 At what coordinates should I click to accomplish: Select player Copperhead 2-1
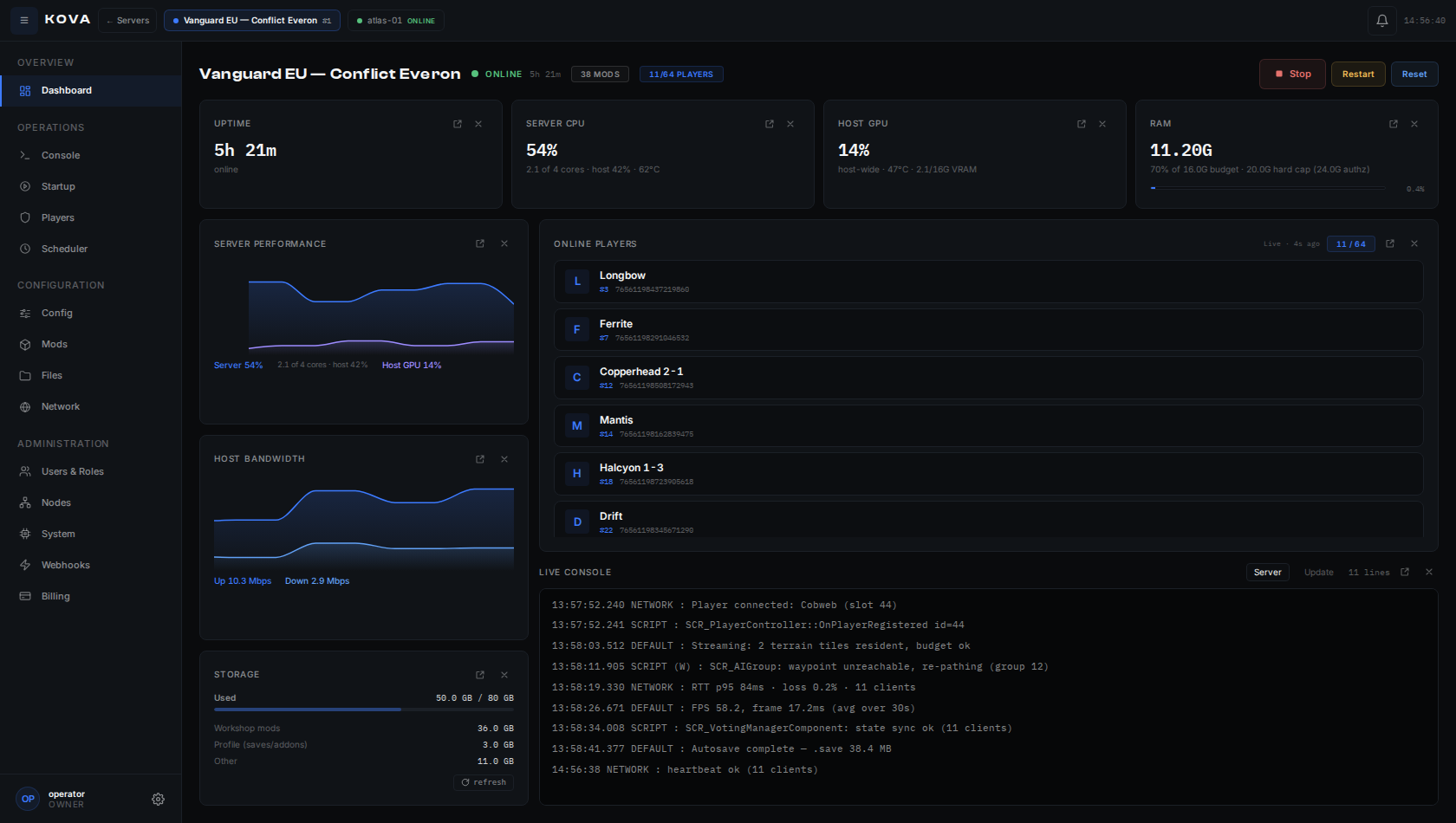(988, 378)
